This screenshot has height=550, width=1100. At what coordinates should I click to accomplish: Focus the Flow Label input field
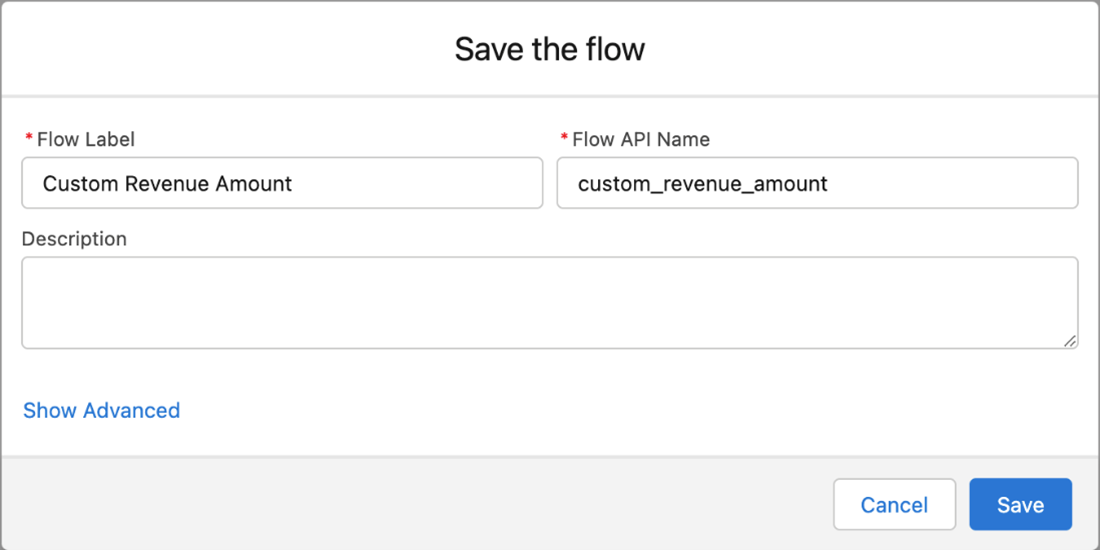pyautogui.click(x=400, y=183)
